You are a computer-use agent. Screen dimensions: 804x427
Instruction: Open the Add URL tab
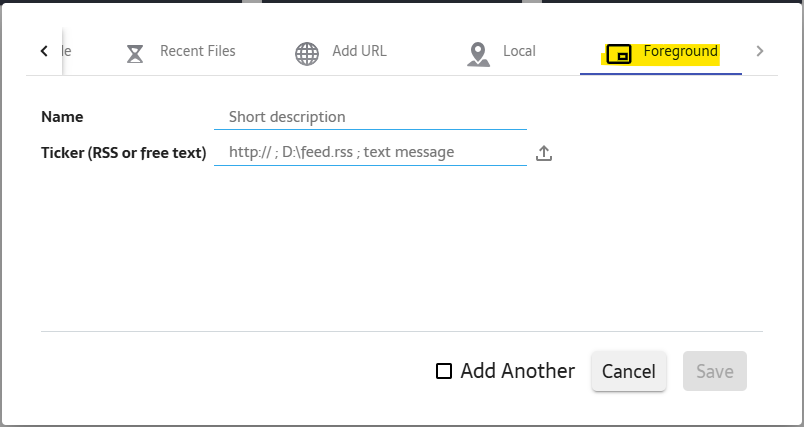point(359,51)
